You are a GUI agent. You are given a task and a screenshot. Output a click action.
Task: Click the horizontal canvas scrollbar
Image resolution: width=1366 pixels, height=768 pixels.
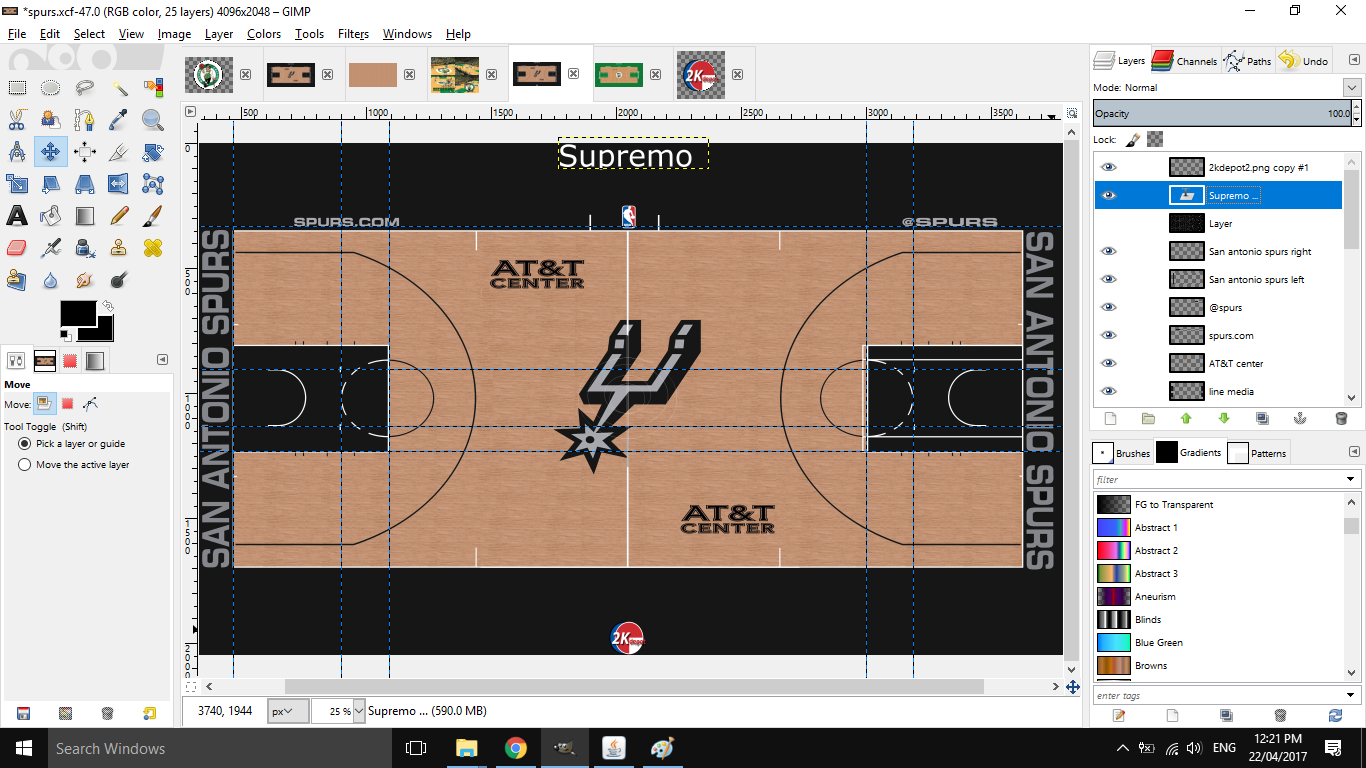[634, 686]
